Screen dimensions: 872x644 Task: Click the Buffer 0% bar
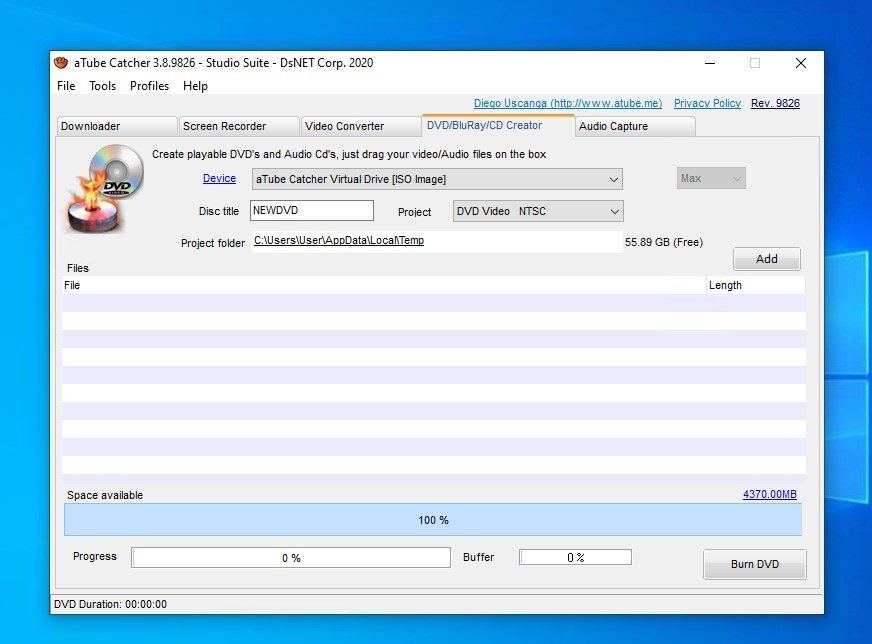point(575,557)
